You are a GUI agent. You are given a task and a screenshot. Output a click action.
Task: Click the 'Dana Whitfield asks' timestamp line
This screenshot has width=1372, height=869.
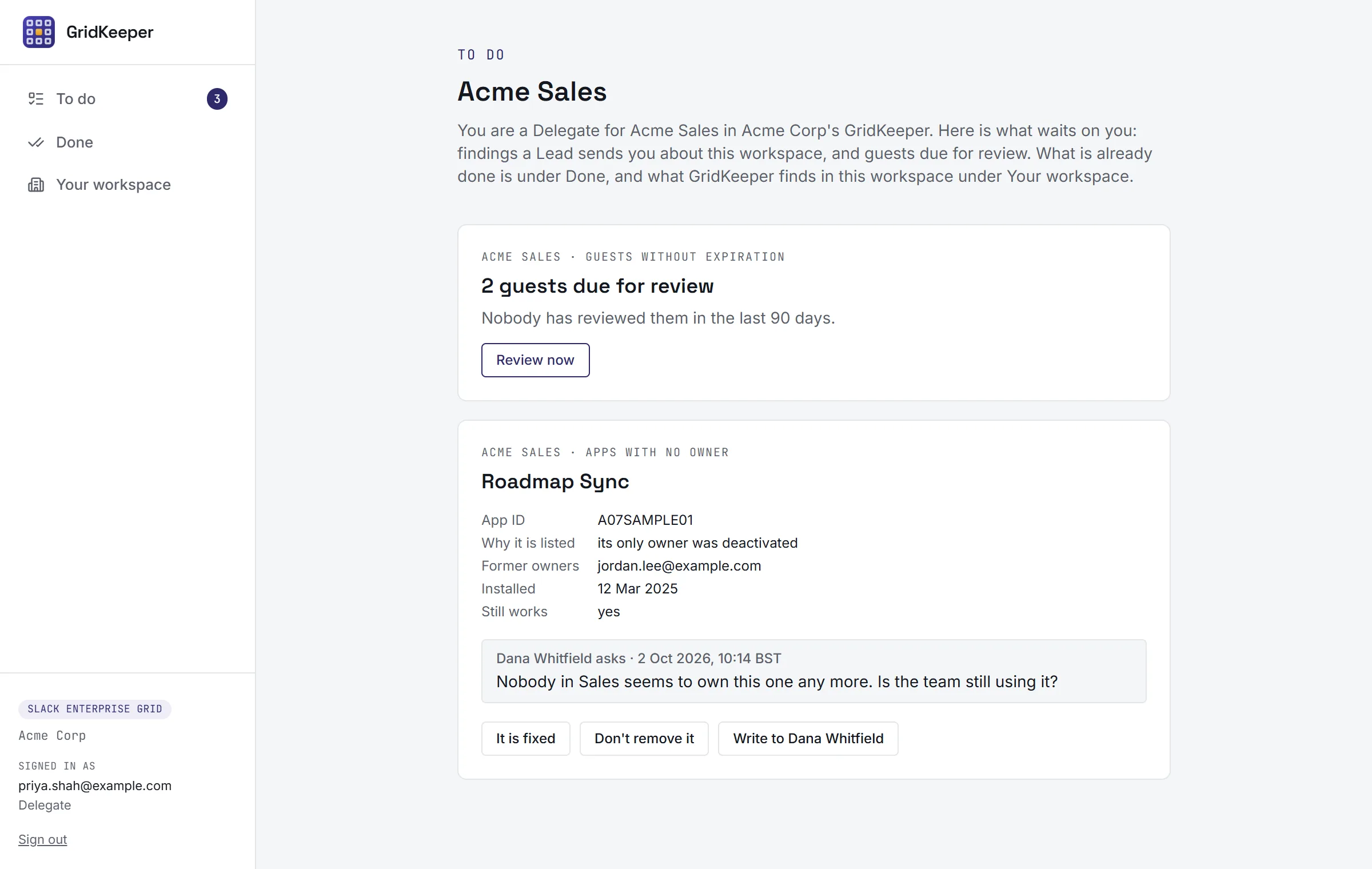[639, 658]
